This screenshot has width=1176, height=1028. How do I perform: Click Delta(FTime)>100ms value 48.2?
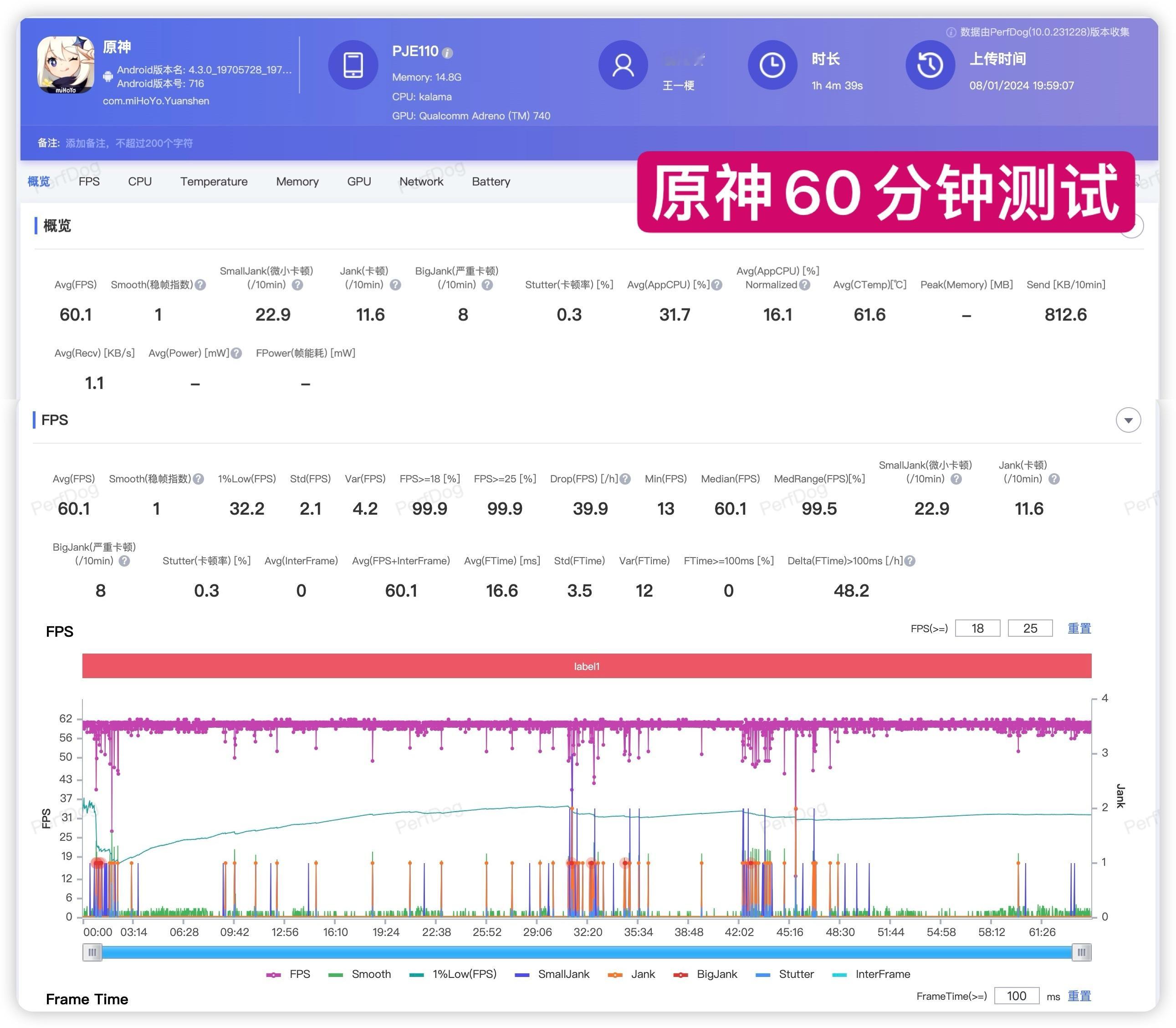[x=851, y=591]
